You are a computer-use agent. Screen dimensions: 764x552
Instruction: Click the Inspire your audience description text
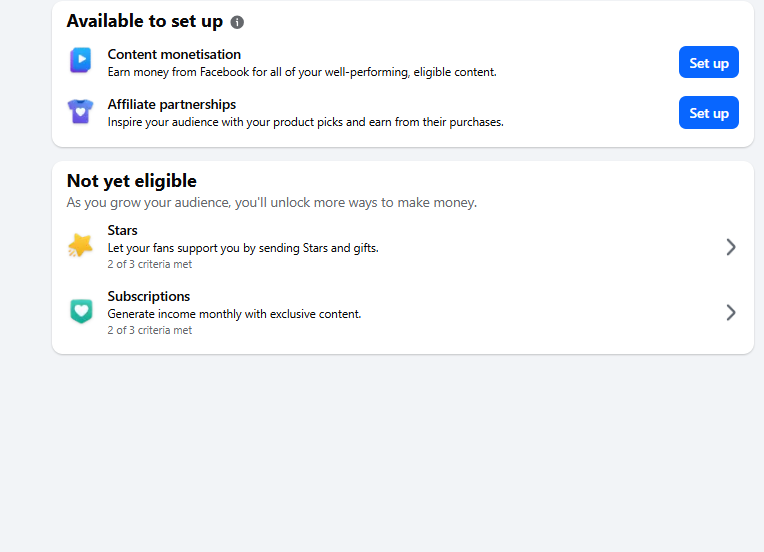306,122
